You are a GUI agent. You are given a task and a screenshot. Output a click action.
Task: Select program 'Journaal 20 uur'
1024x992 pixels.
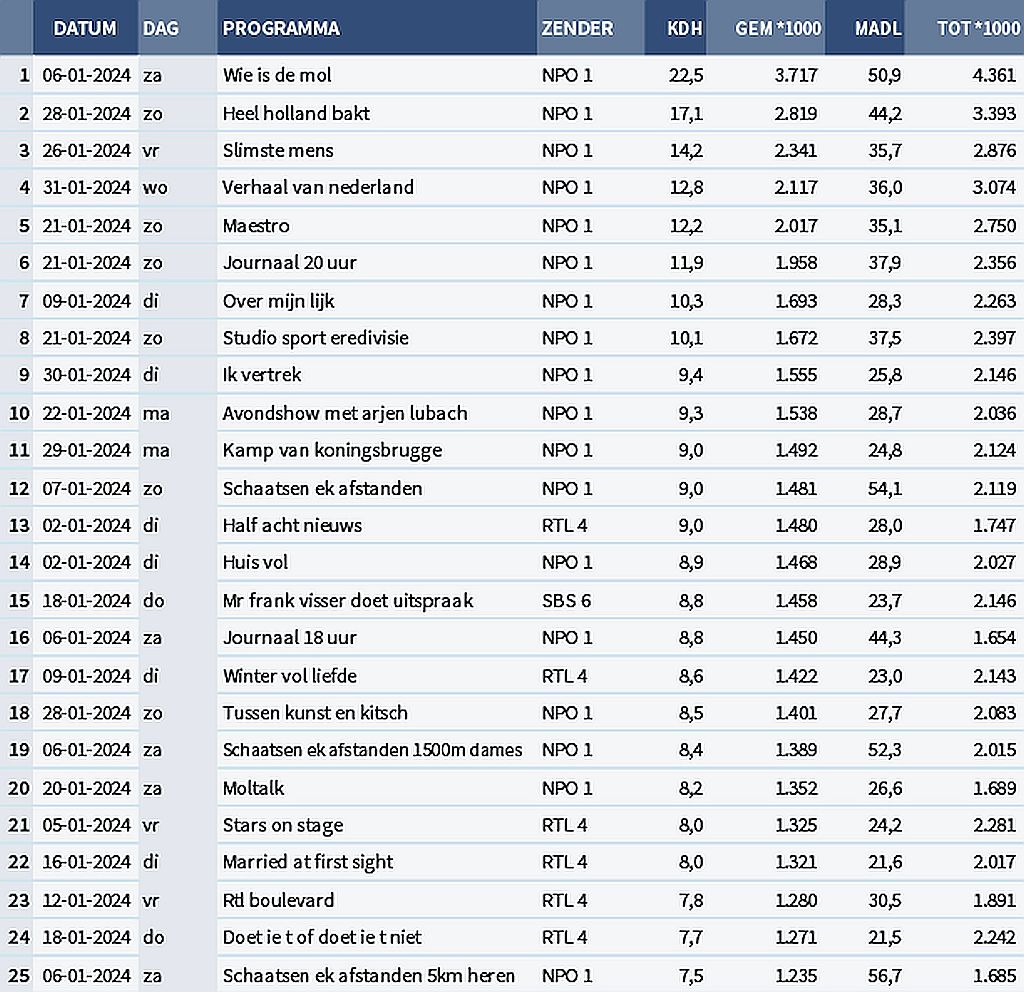click(x=289, y=263)
